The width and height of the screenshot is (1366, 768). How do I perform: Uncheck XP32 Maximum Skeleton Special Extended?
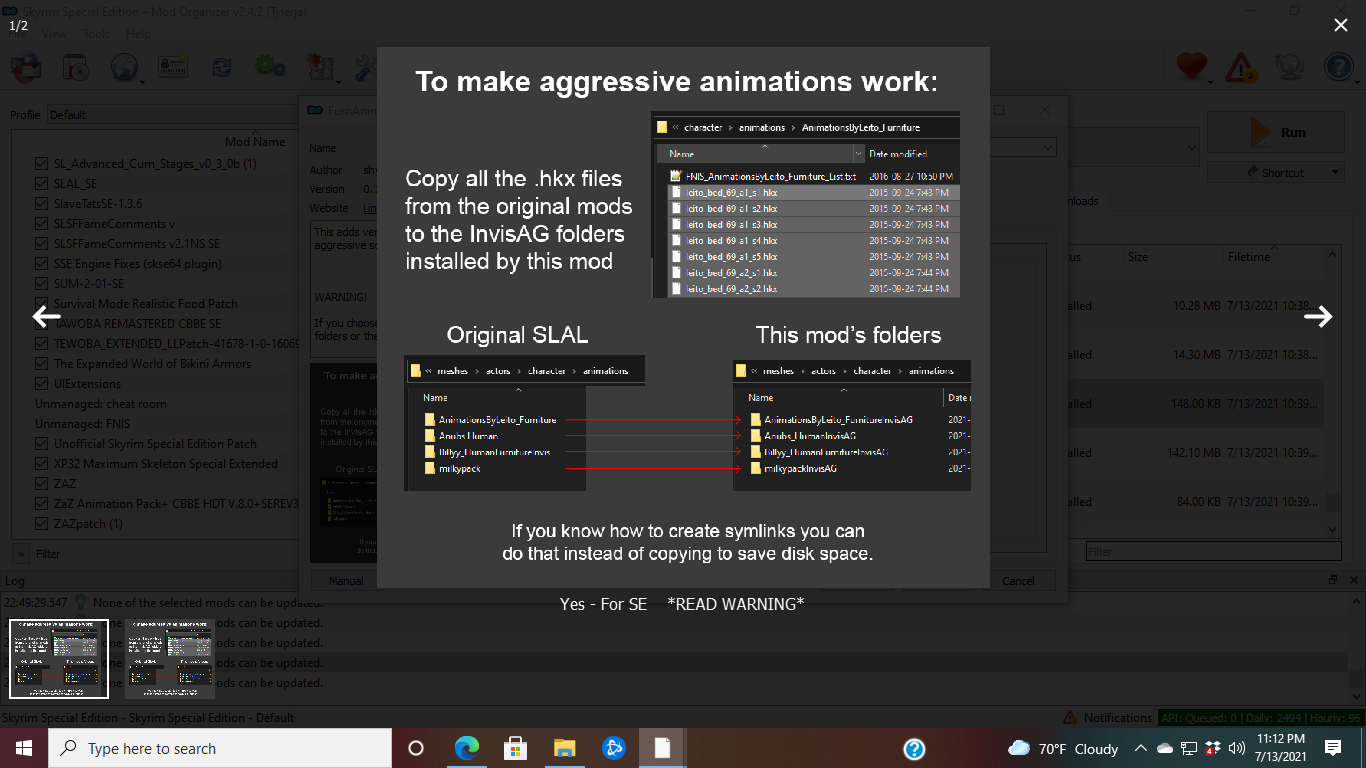pos(41,464)
